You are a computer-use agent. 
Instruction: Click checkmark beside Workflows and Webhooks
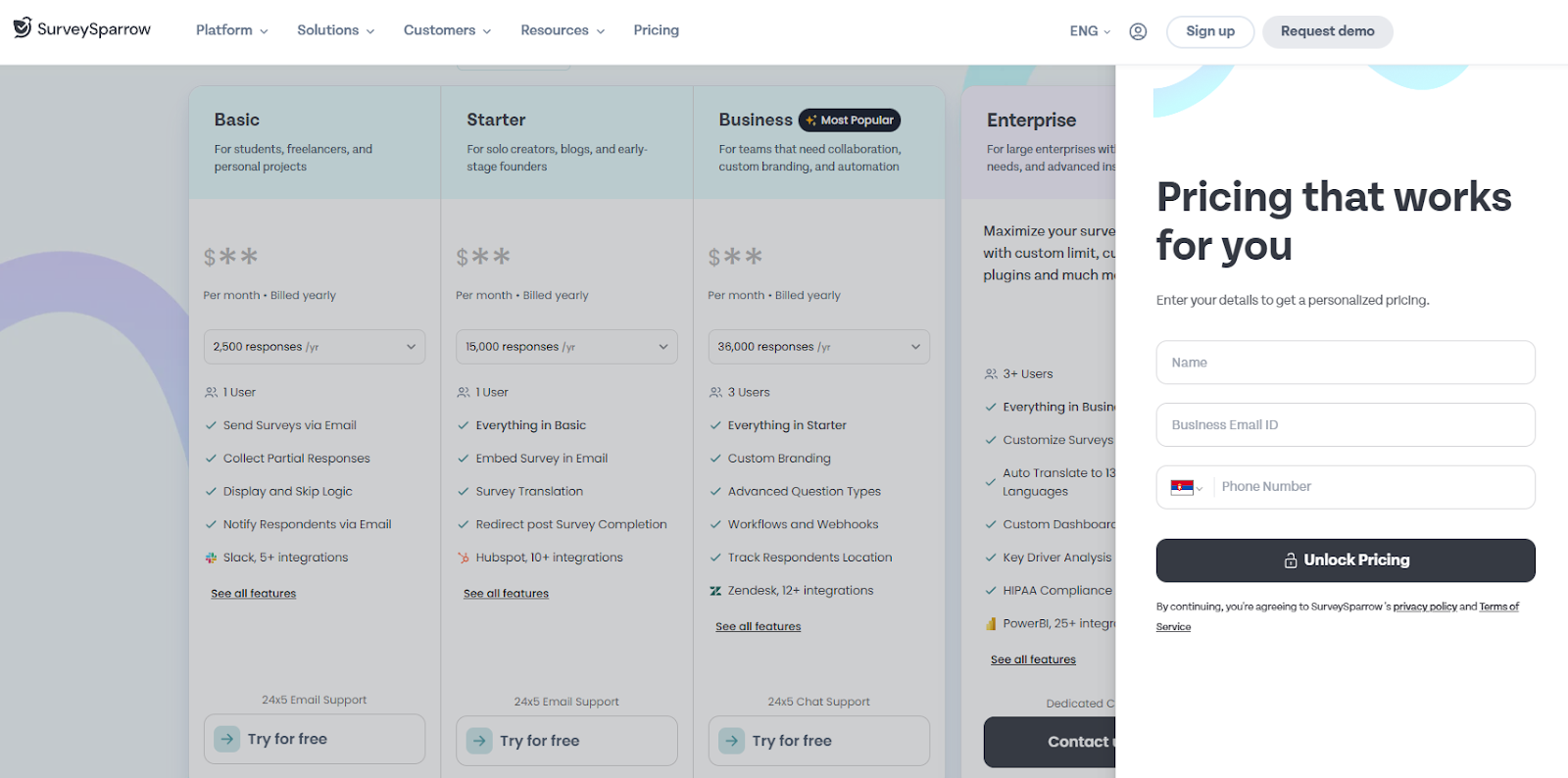coord(715,525)
